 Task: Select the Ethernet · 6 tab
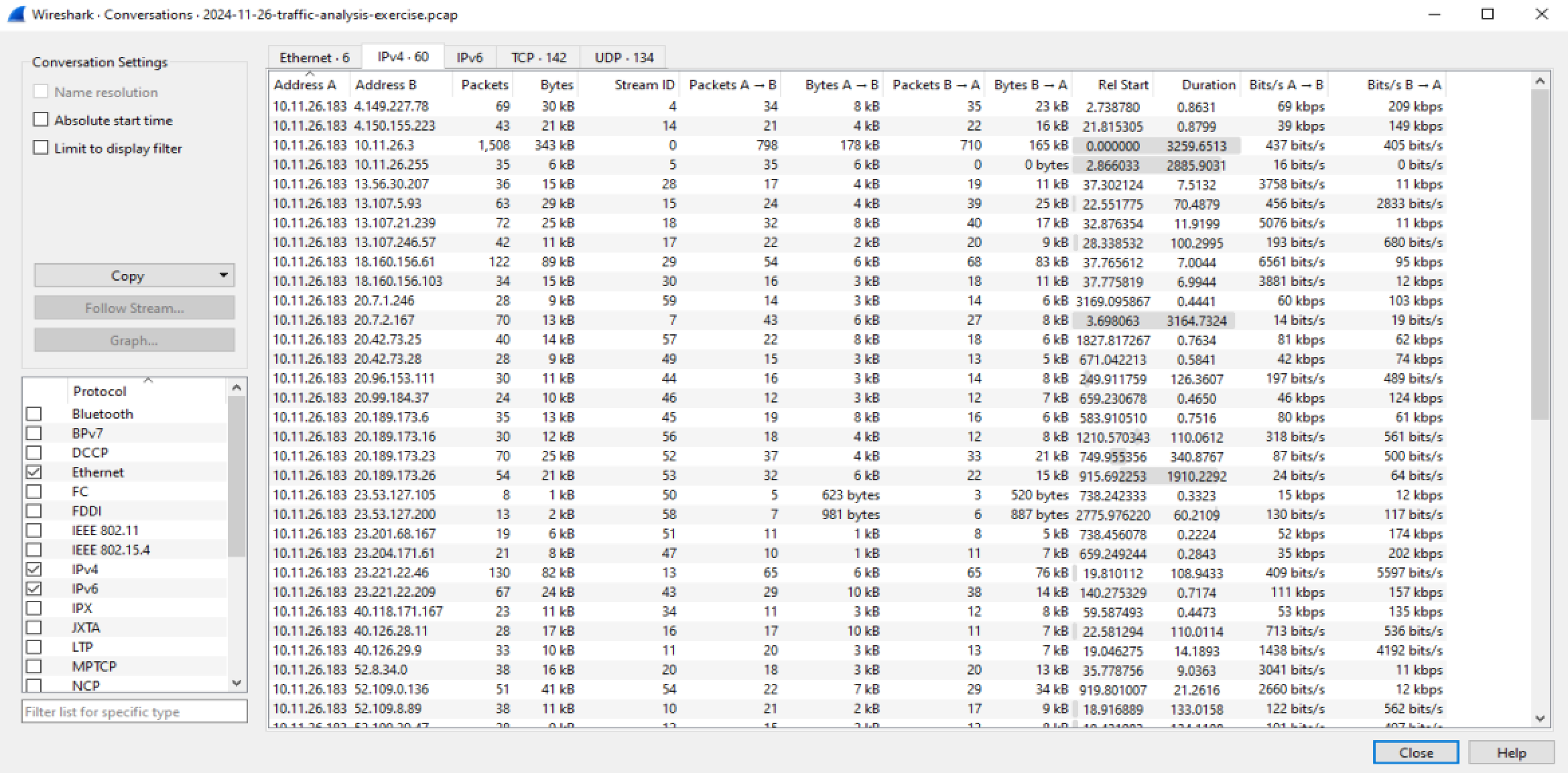pos(314,57)
